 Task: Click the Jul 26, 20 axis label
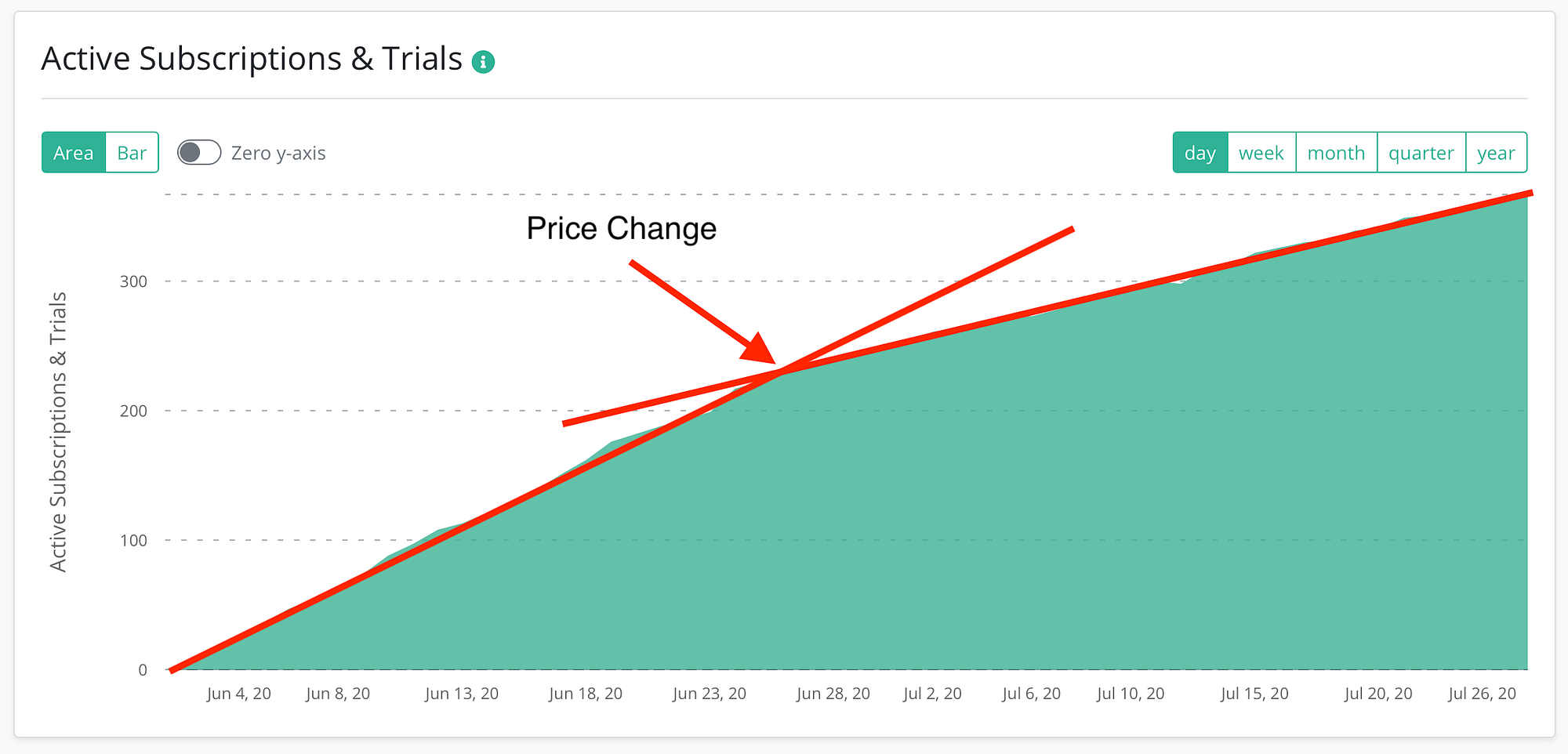pyautogui.click(x=1482, y=694)
